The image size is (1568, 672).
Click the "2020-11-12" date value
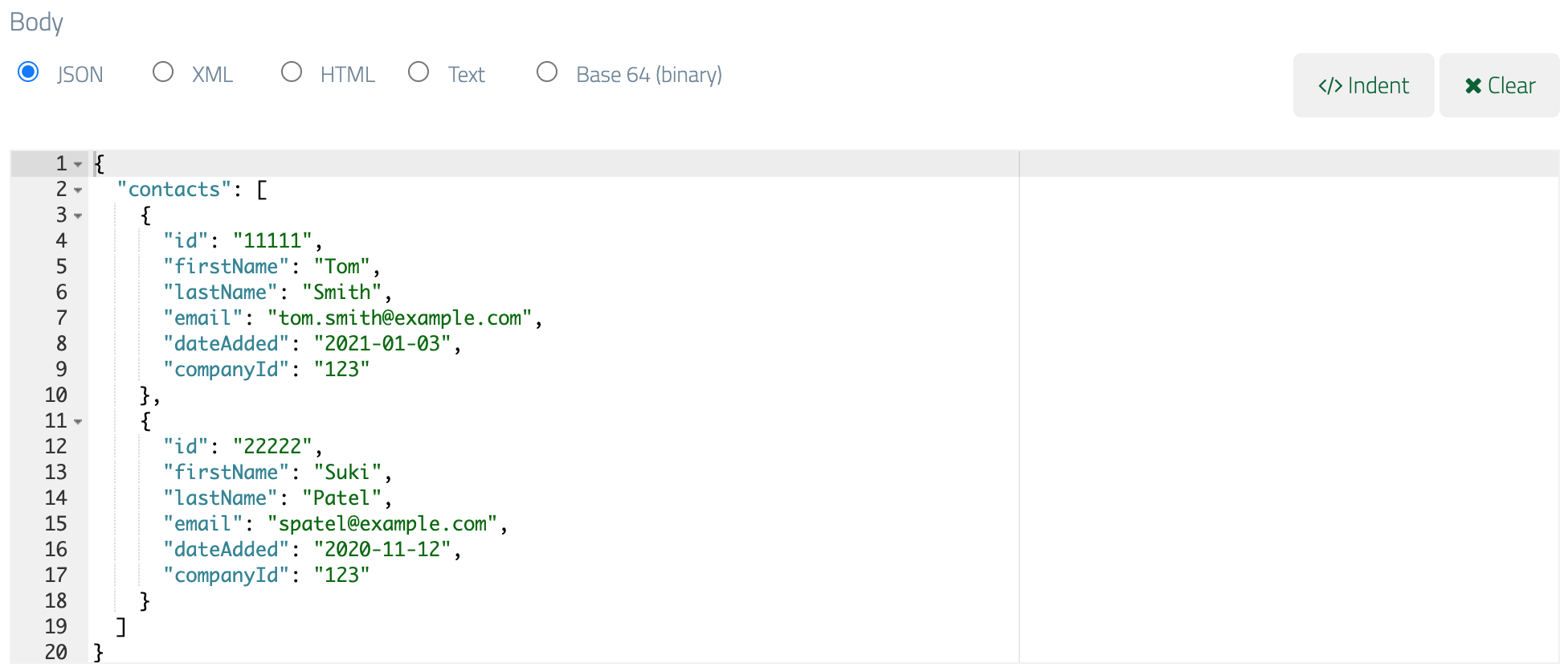coord(382,550)
